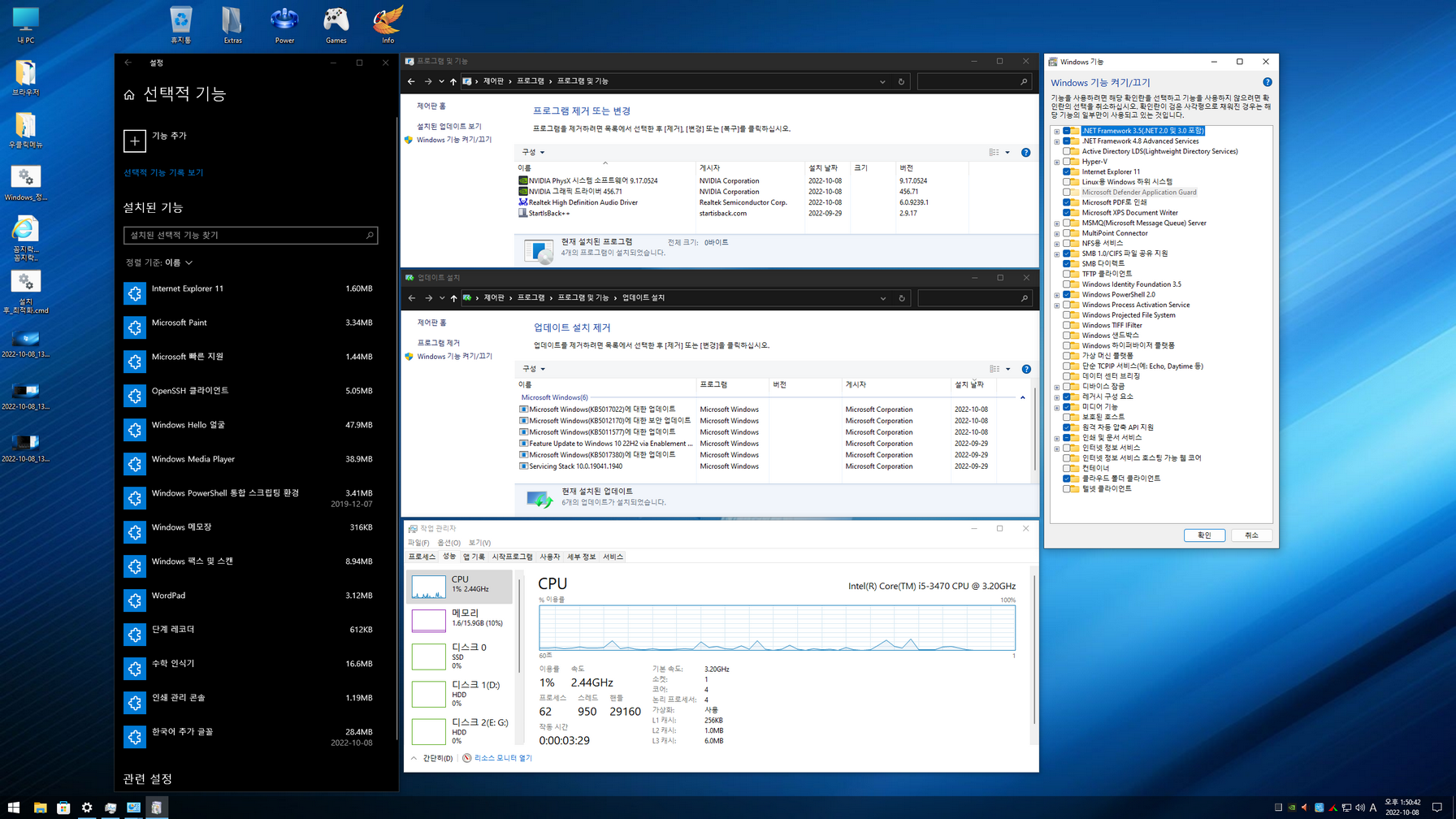Select the CPU performance graph item
Screen dimensions: 1456x819
460,586
